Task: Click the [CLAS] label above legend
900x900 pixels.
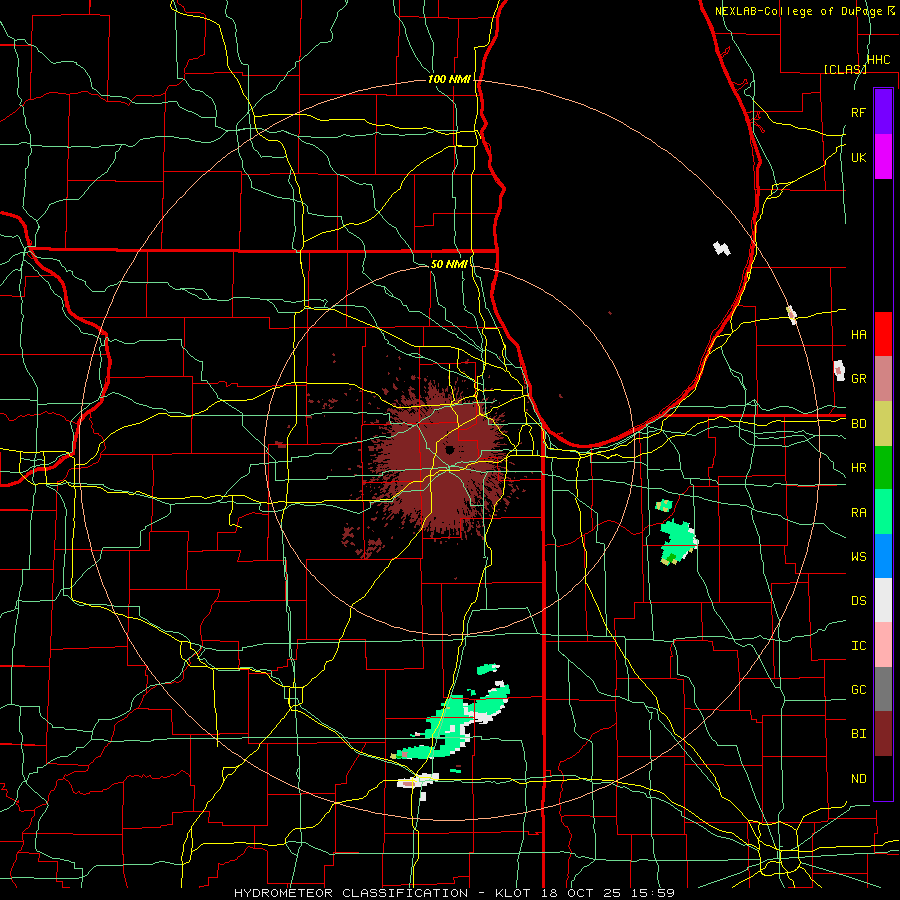Action: [x=845, y=69]
